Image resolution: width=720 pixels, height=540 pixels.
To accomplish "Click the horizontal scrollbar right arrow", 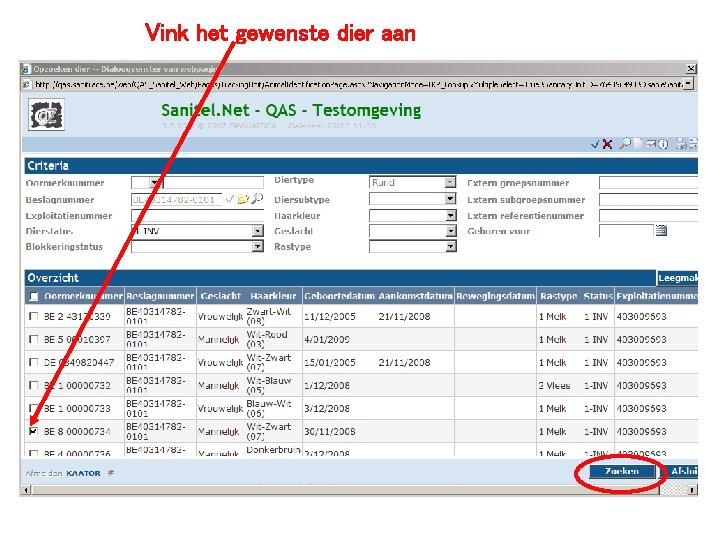I will click(692, 490).
